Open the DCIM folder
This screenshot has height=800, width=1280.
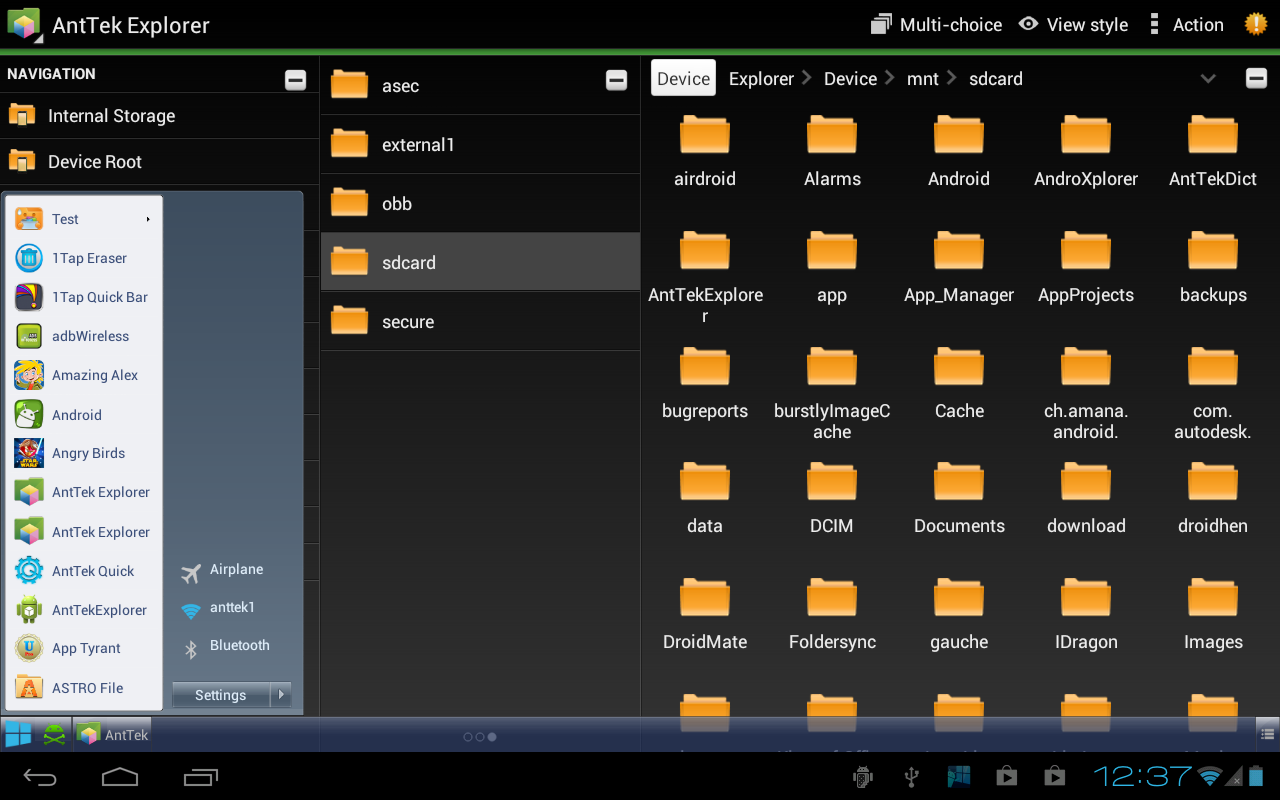[x=832, y=497]
